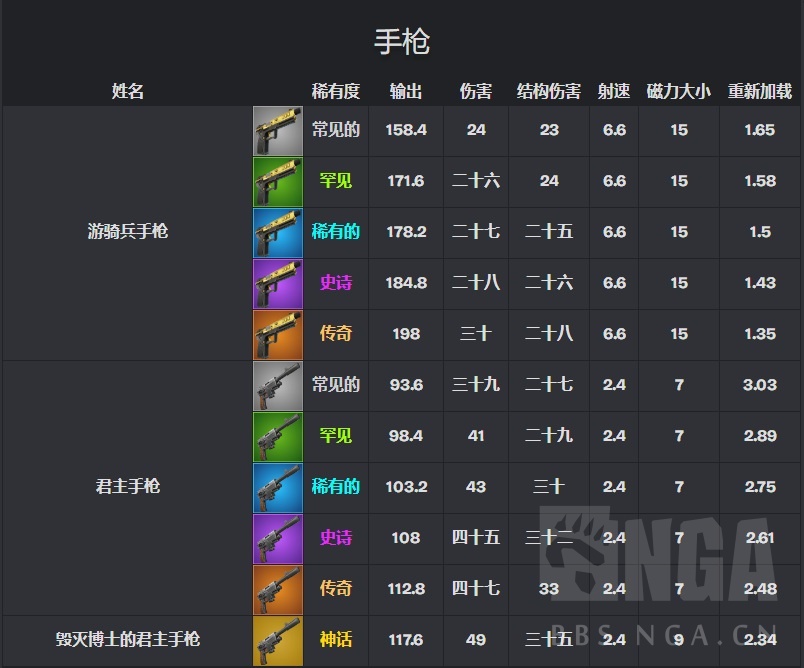Click the 毁灭博士的君主手枪 weapon name
The height and width of the screenshot is (668, 804).
(128, 639)
